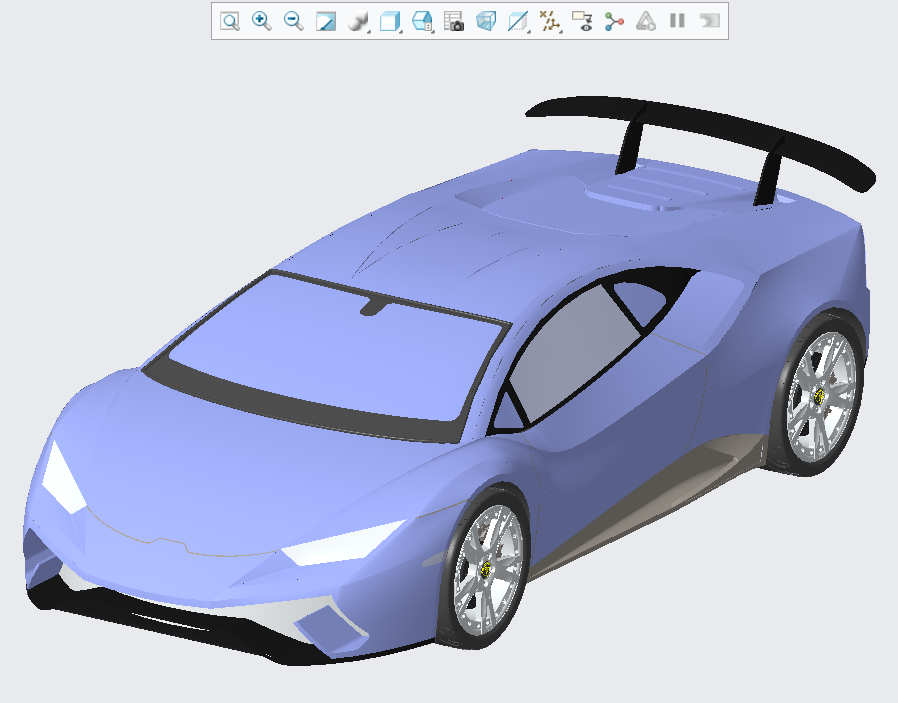Image resolution: width=898 pixels, height=703 pixels.
Task: Select the Zoom In tool
Action: point(262,22)
